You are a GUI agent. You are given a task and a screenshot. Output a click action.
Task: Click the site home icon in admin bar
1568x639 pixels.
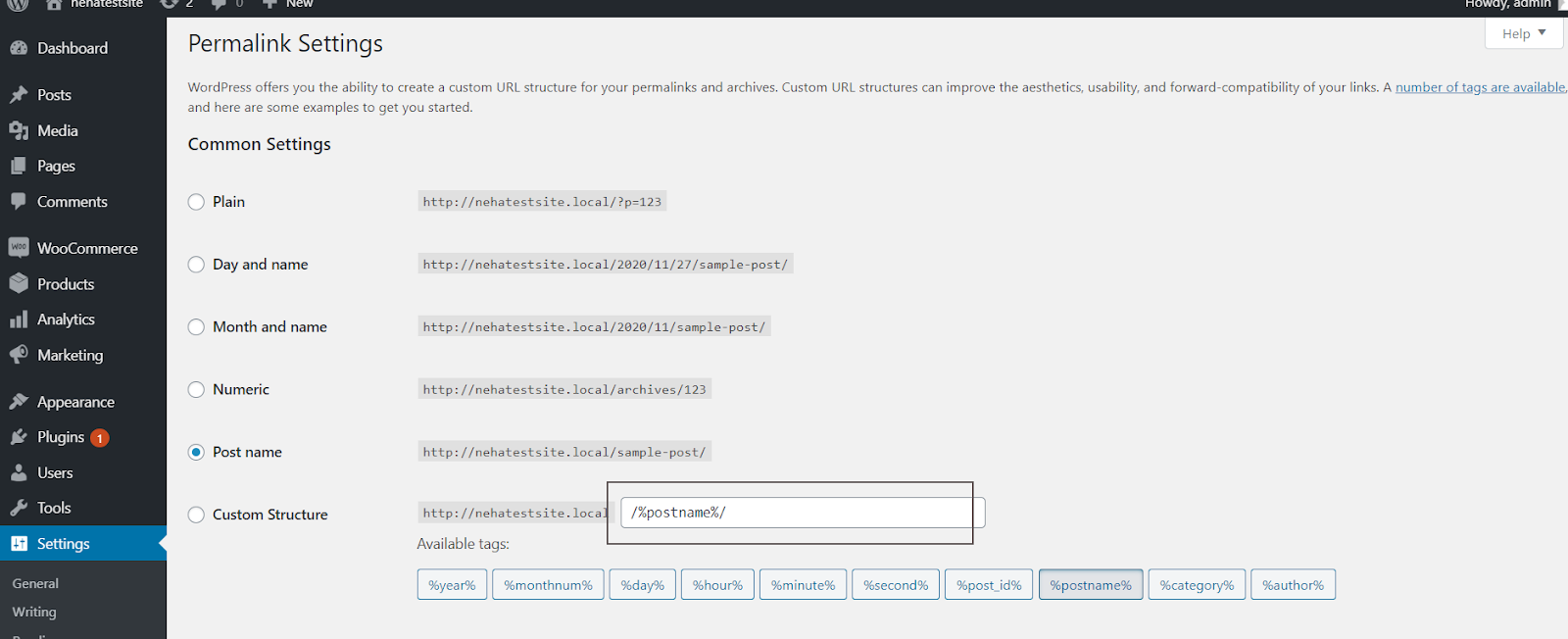point(54,5)
